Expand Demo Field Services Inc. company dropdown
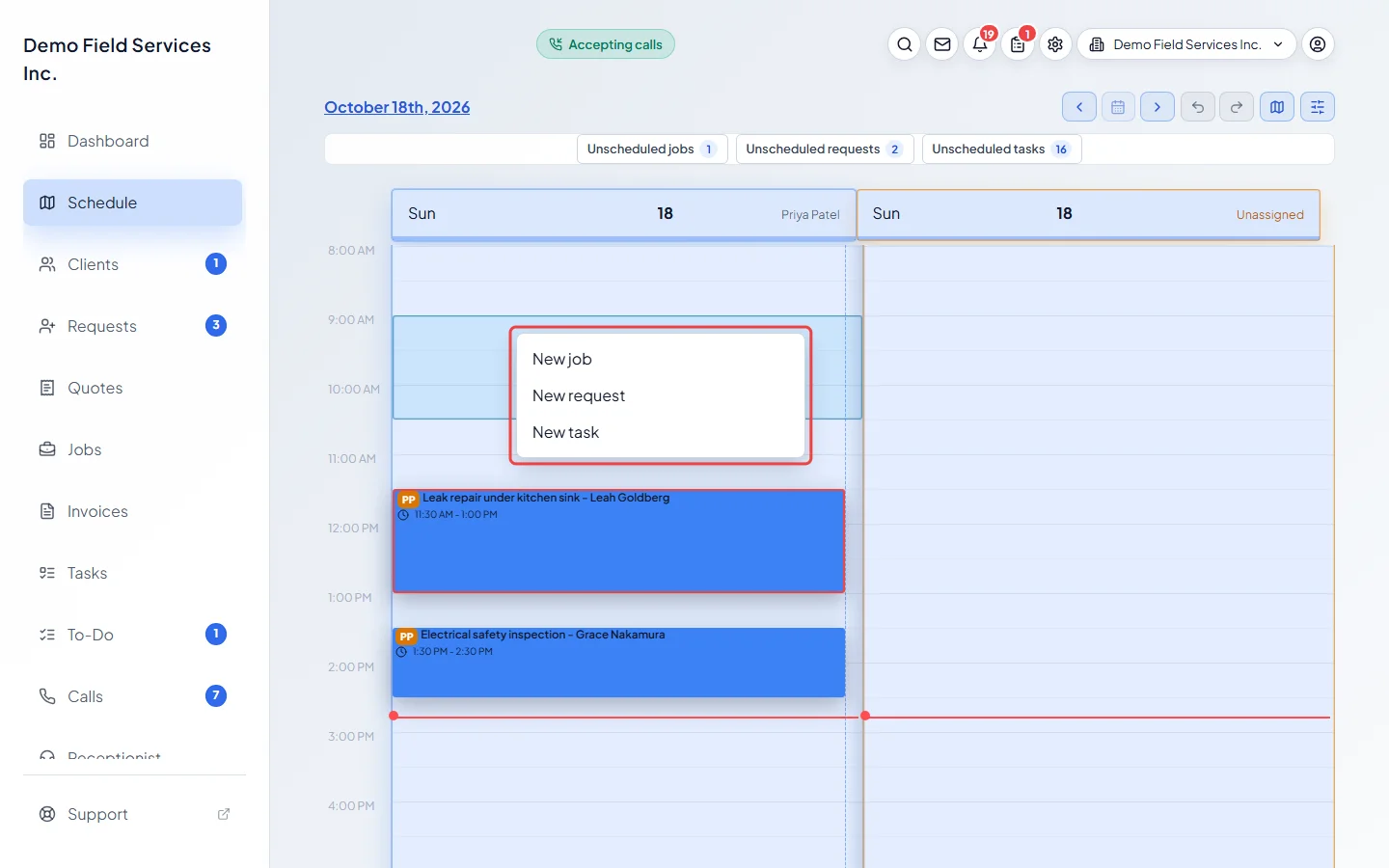Viewport: 1389px width, 868px height. tap(1186, 44)
